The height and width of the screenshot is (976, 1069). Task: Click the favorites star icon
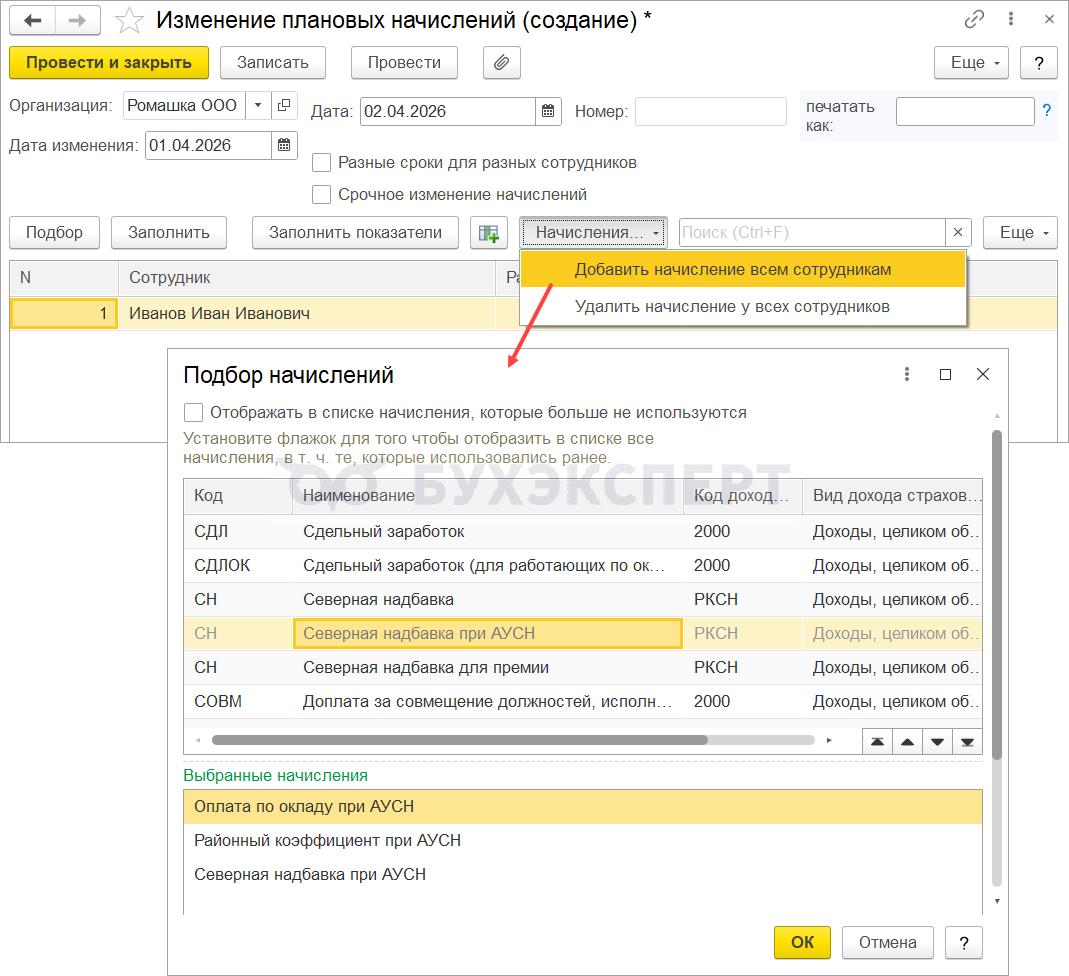[128, 21]
